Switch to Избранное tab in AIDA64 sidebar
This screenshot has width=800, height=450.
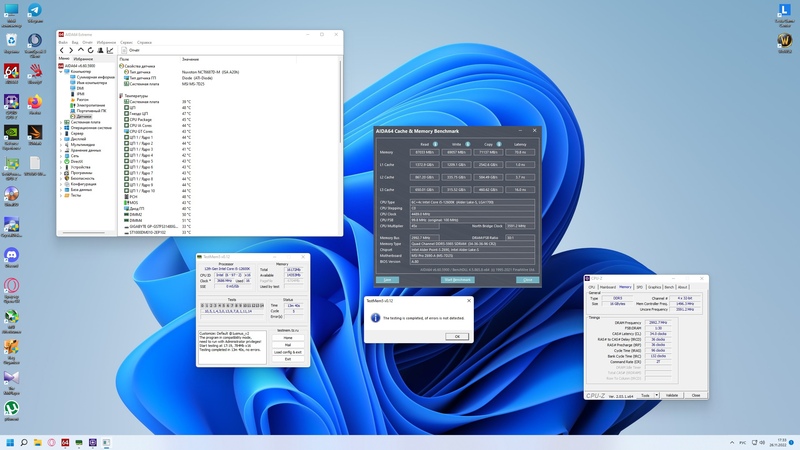coord(83,59)
